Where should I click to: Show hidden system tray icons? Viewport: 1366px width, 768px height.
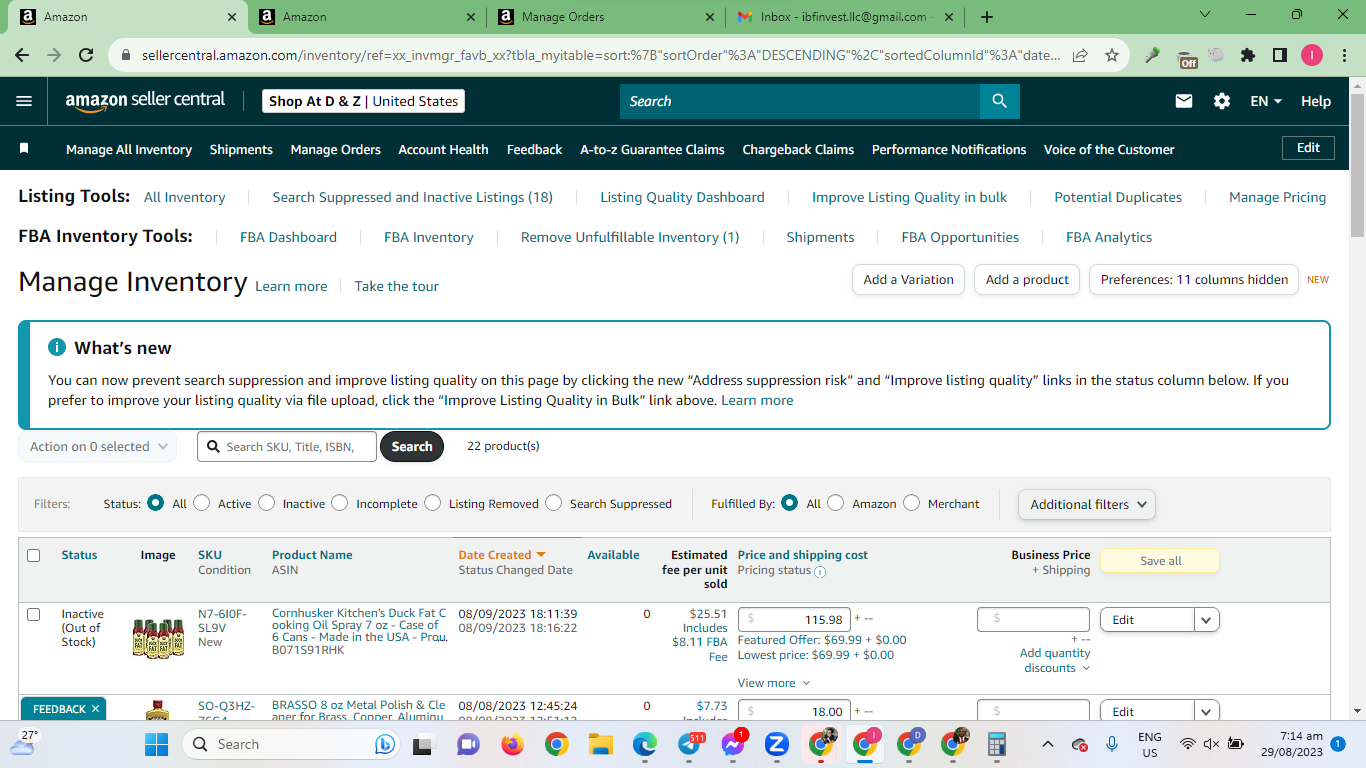(1048, 744)
